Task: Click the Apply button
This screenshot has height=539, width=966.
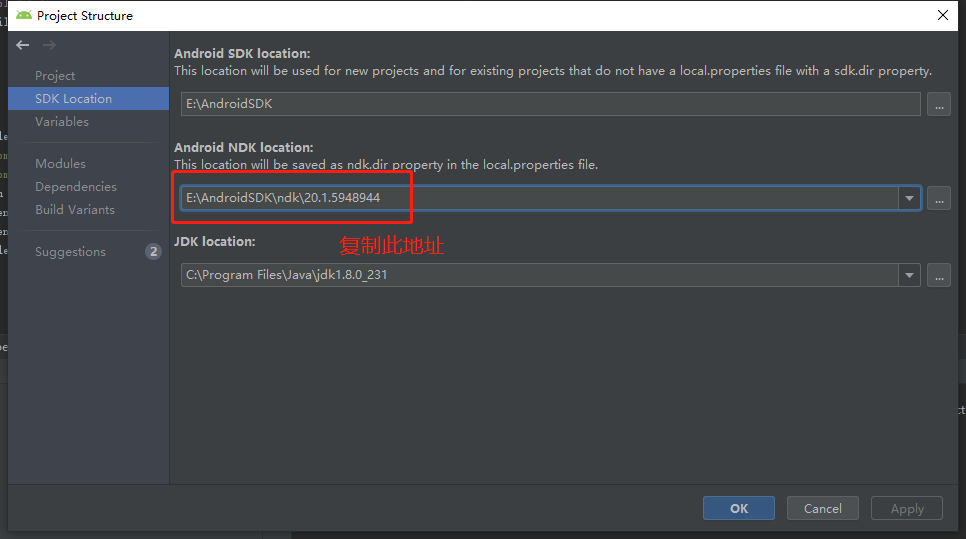Action: coord(907,508)
